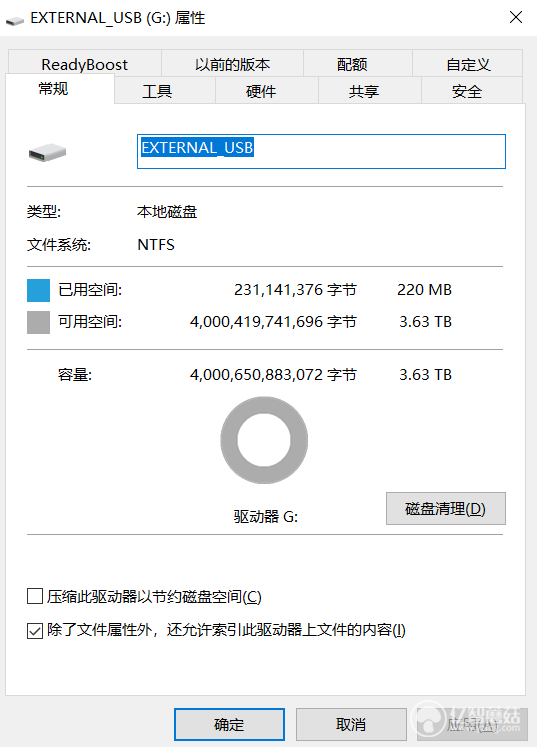Go to the 自定义 tab
Image resolution: width=537 pixels, height=747 pixels.
(x=467, y=64)
